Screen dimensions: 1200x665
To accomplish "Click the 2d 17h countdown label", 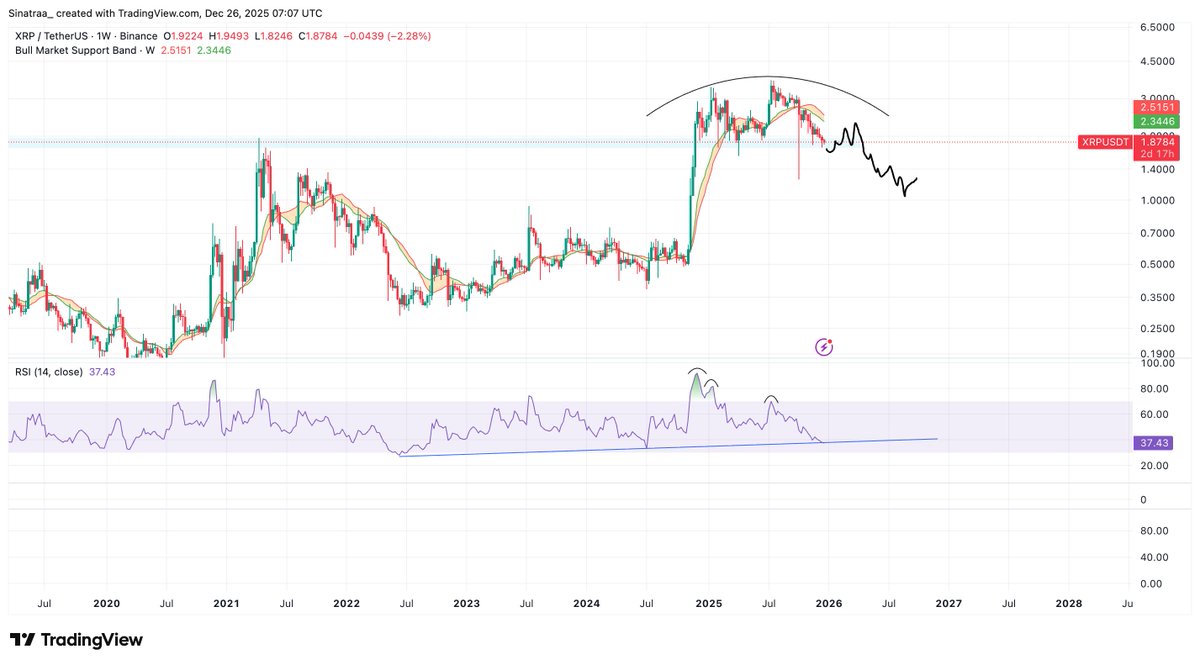I will point(1157,155).
